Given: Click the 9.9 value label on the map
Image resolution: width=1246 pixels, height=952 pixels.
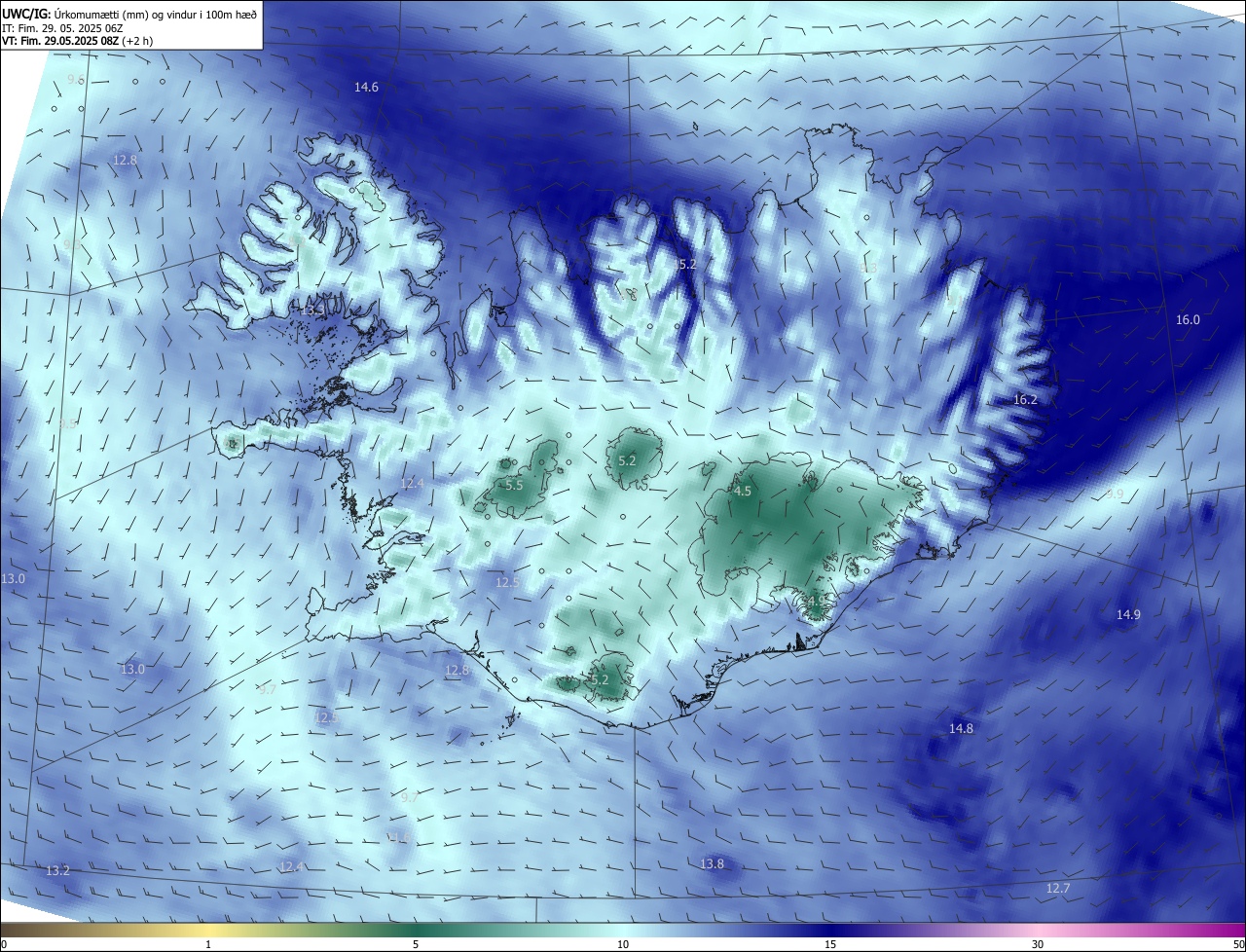Looking at the screenshot, I should coord(1115,494).
